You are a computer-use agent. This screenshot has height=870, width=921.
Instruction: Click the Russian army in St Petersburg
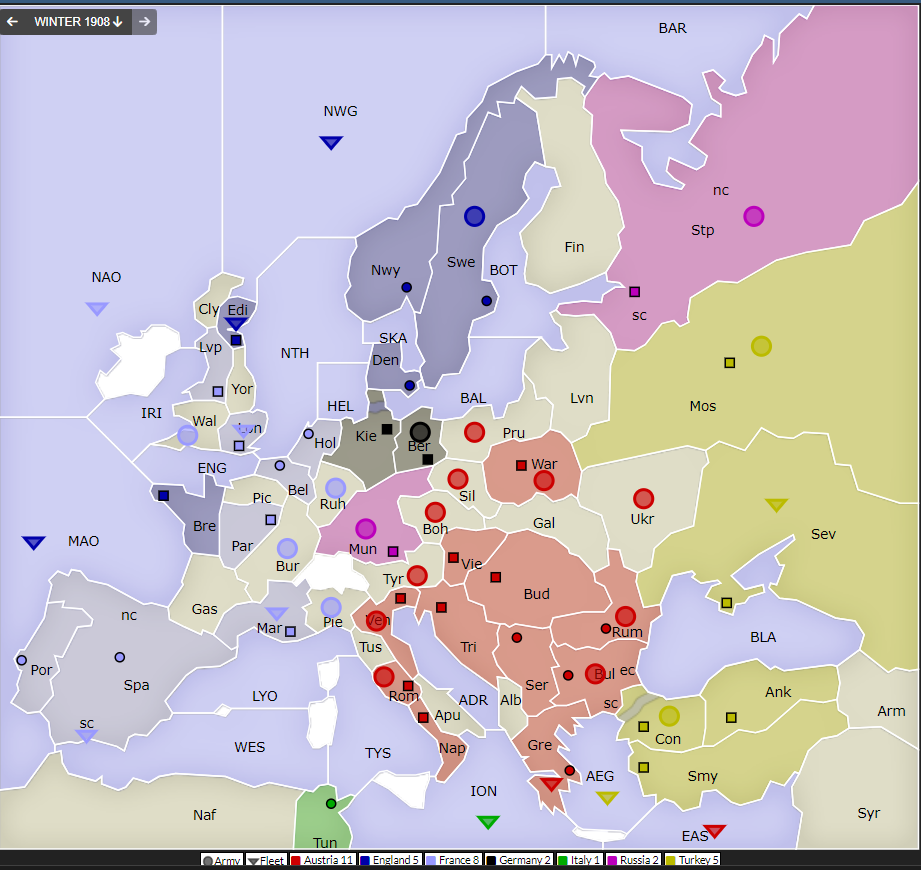[754, 216]
